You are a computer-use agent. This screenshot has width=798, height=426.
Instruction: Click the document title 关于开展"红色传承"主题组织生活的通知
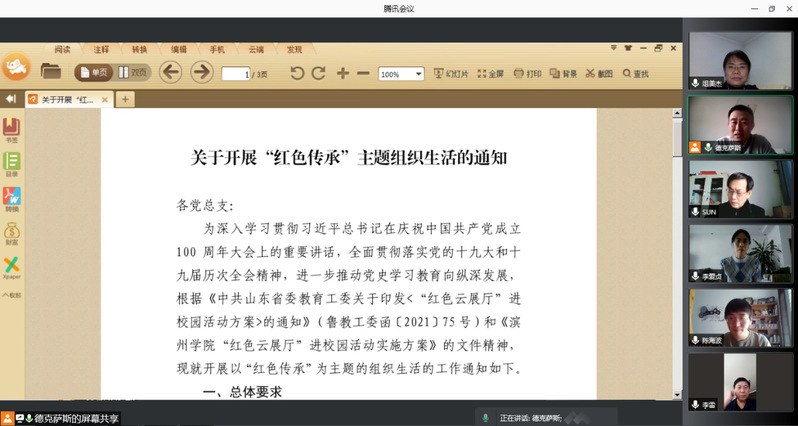click(x=349, y=158)
